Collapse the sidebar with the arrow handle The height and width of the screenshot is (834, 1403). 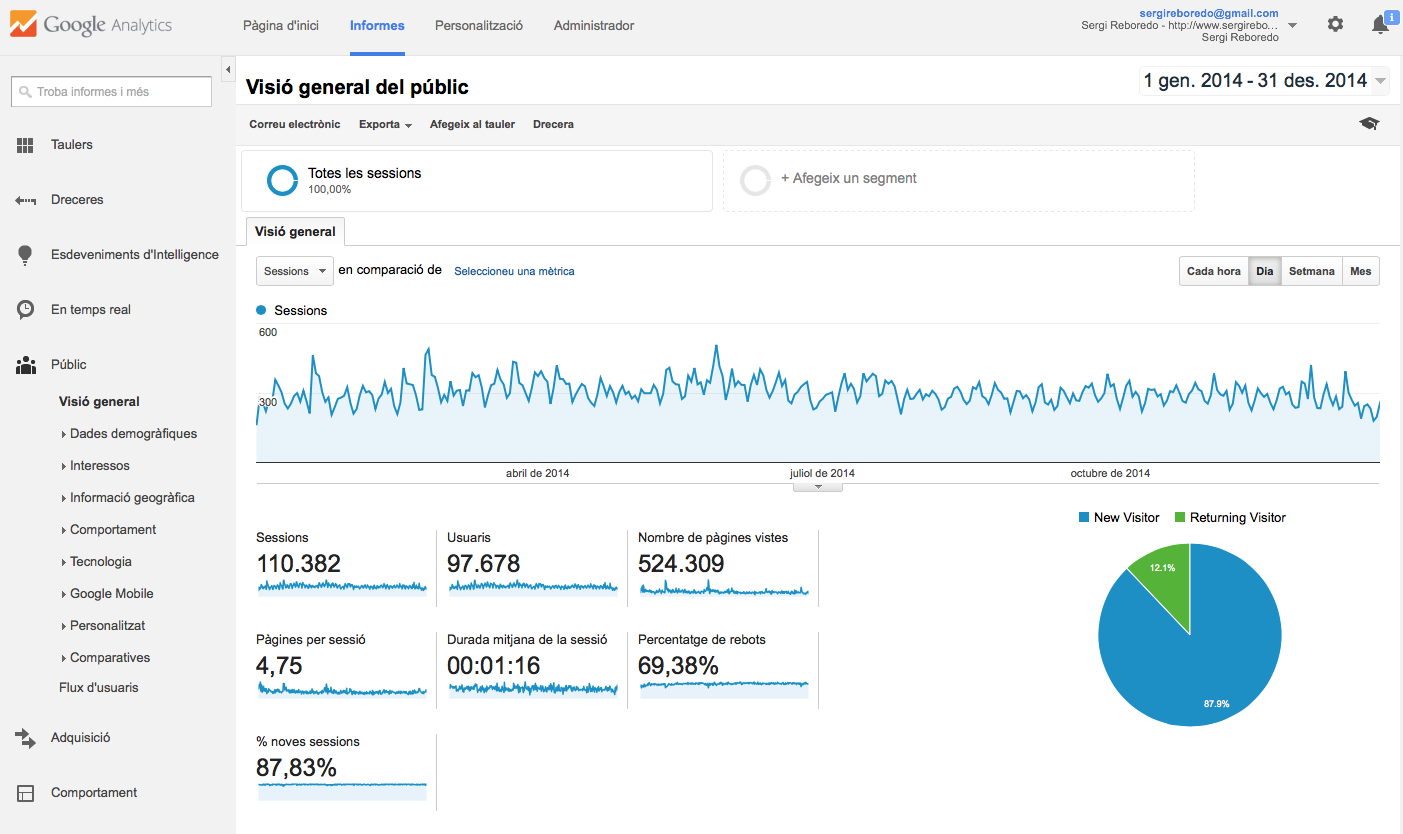(x=228, y=69)
